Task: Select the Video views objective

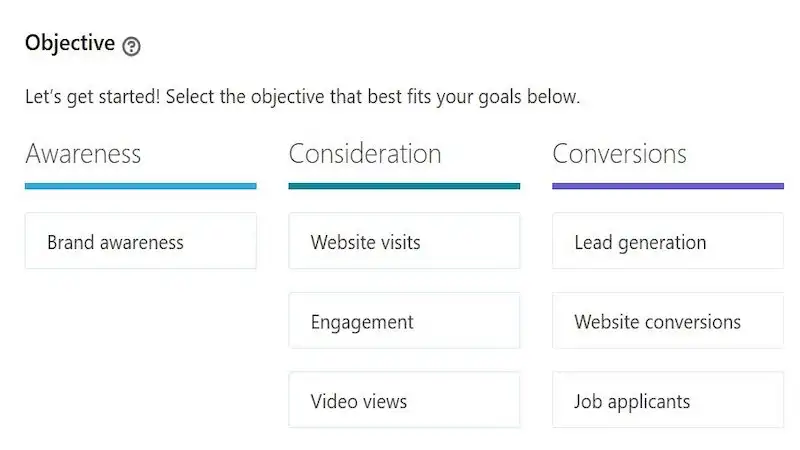Action: coord(404,401)
